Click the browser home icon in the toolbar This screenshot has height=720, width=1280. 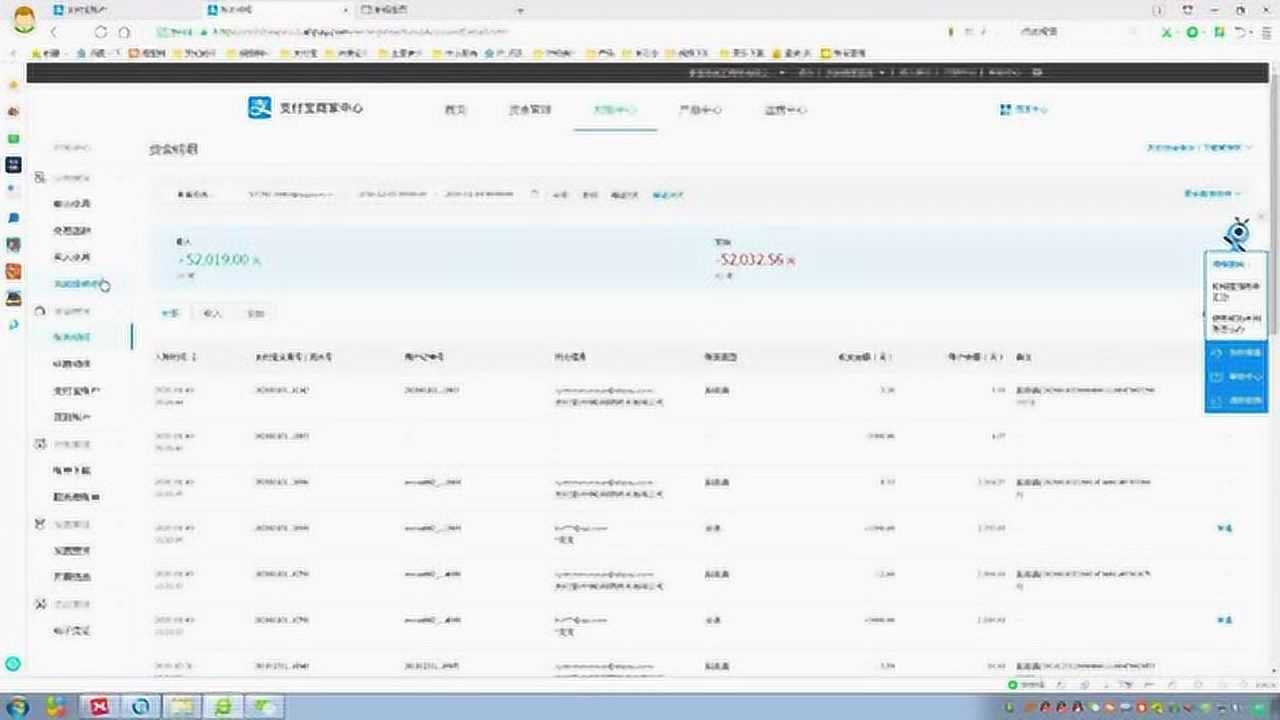coord(122,31)
